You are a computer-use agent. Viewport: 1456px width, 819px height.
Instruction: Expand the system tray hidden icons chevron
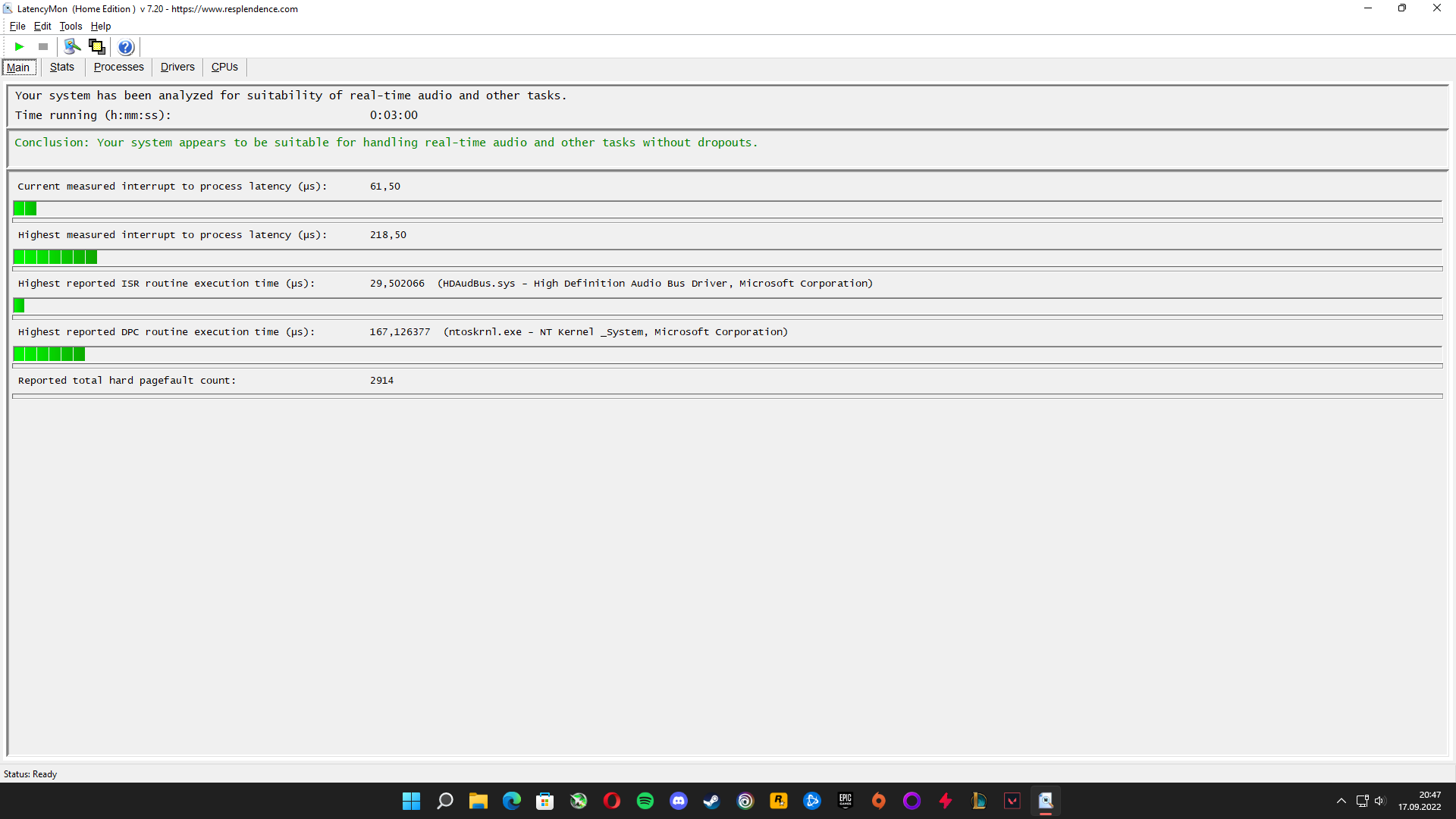click(x=1341, y=801)
